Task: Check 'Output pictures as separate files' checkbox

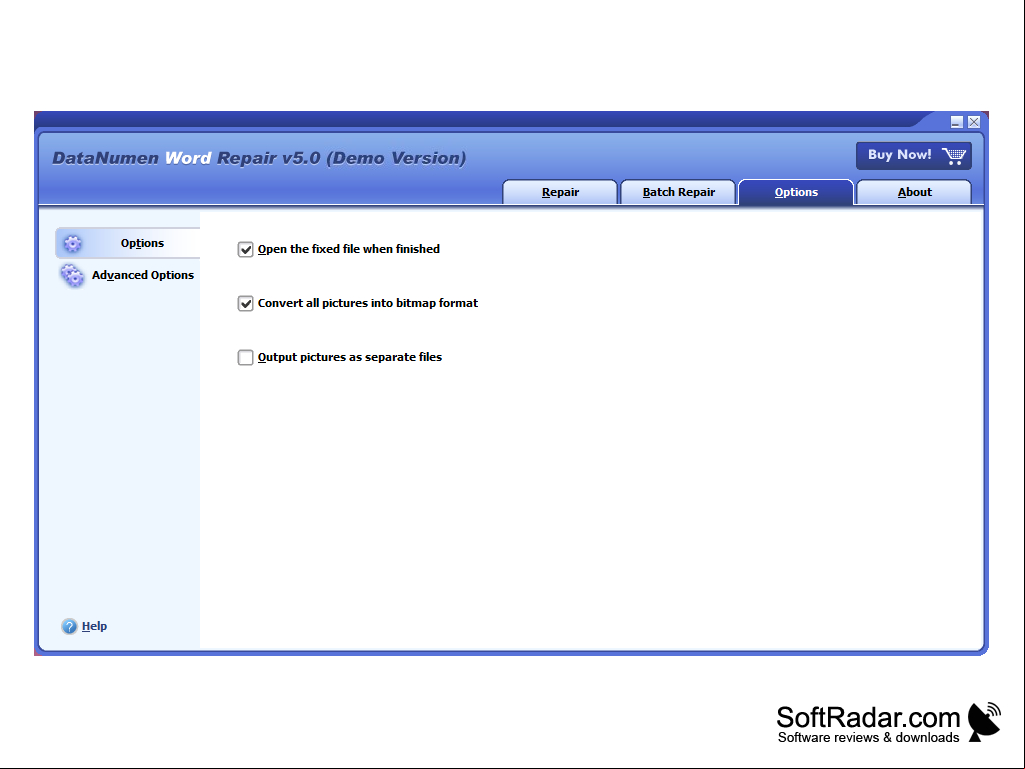Action: 245,358
